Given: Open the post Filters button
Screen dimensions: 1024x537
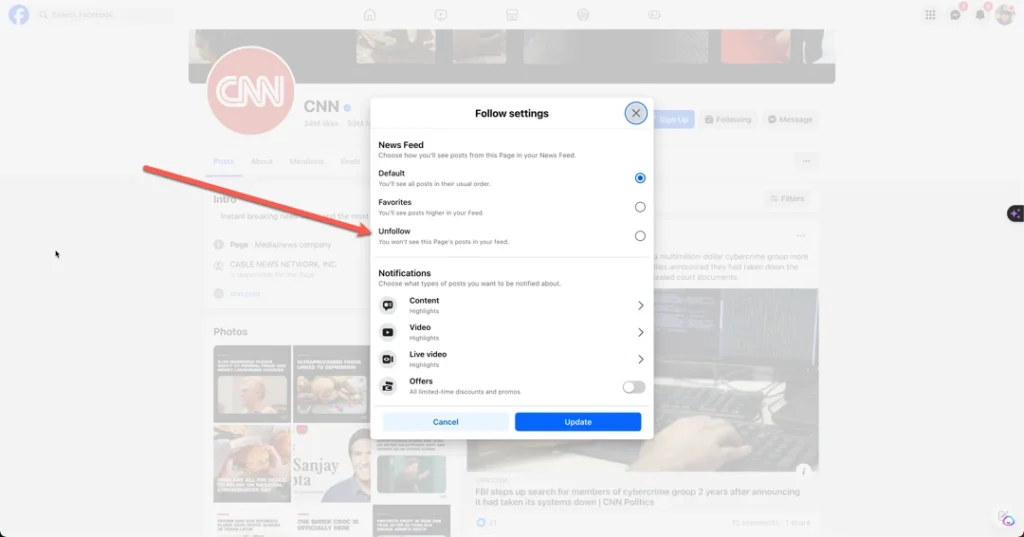Looking at the screenshot, I should tap(787, 199).
